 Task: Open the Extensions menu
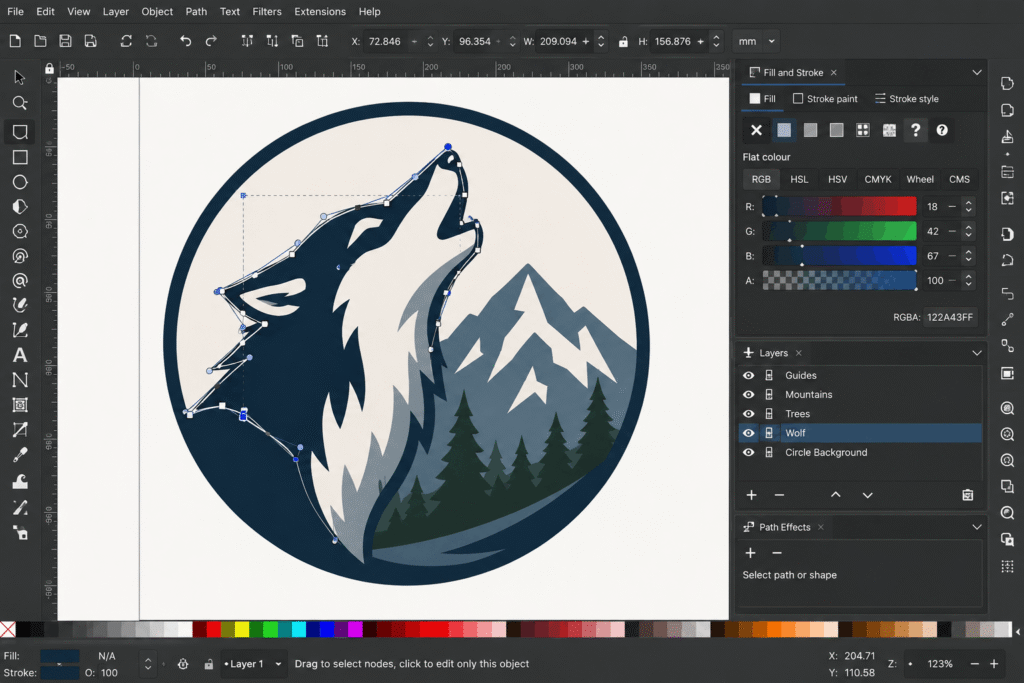(x=320, y=12)
